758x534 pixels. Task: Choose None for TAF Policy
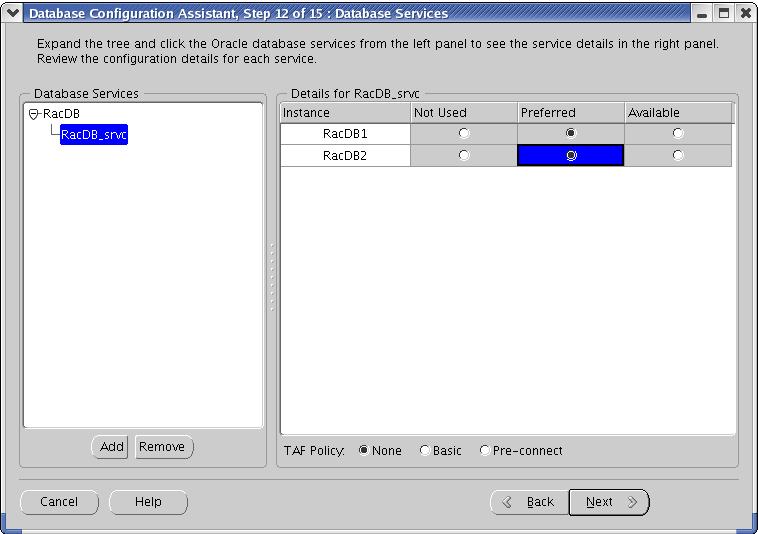pos(363,451)
